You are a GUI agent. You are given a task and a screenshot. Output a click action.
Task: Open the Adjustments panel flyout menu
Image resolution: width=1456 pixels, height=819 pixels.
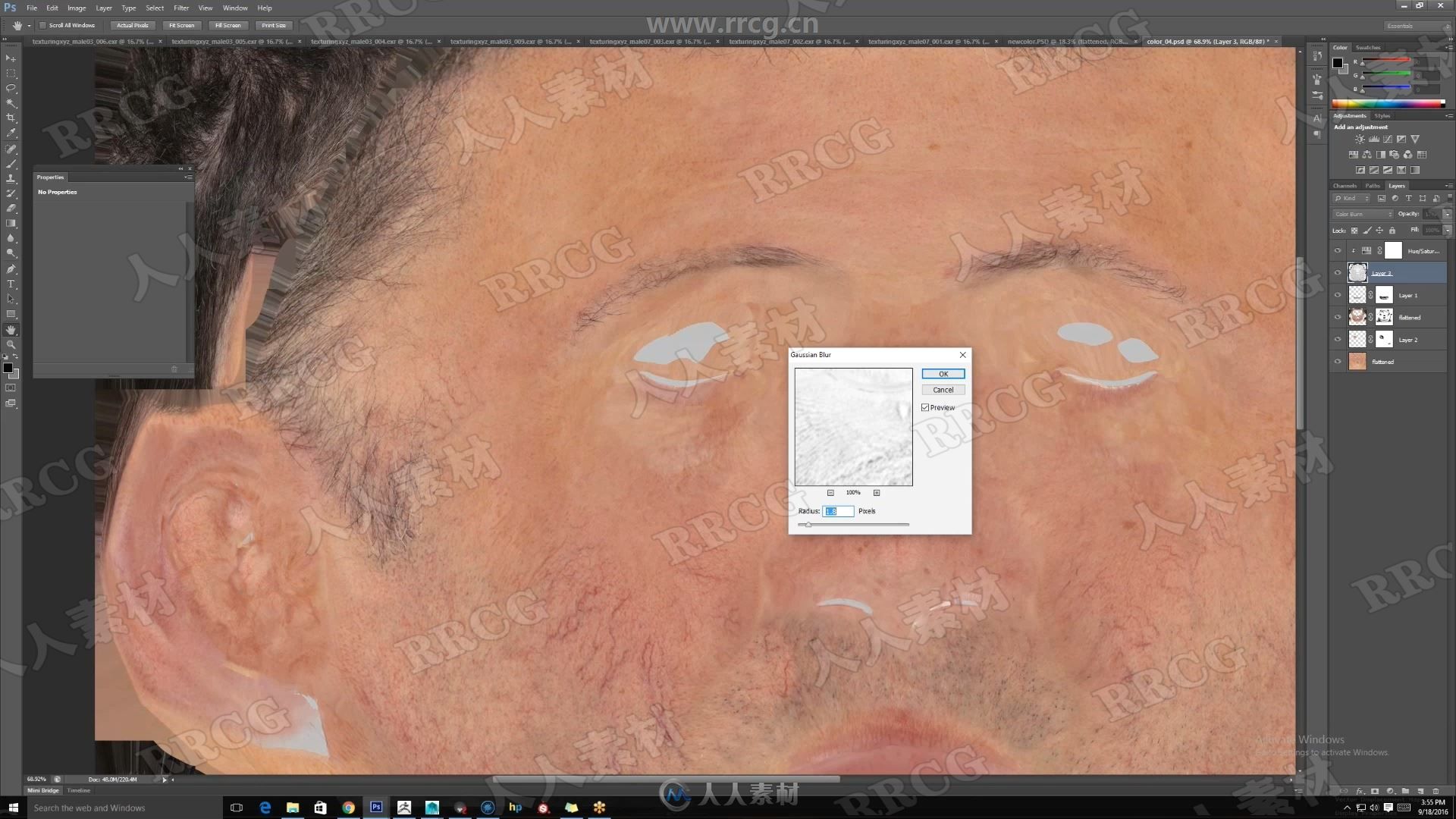pyautogui.click(x=1448, y=116)
